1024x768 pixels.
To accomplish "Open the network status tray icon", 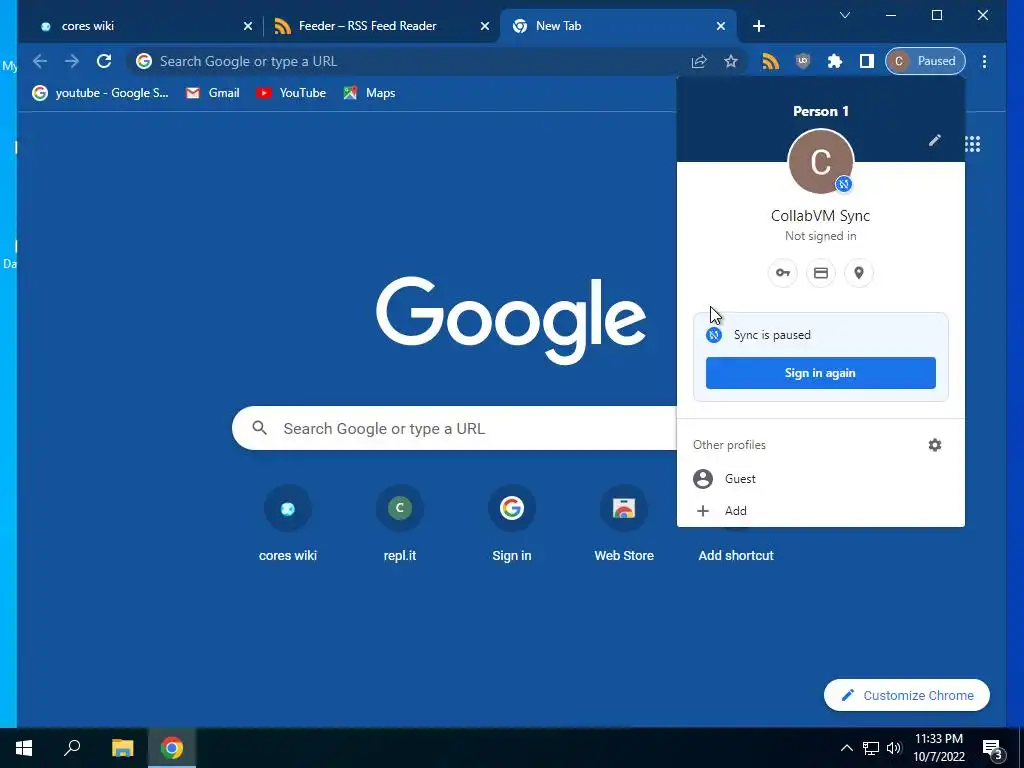I will (871, 748).
